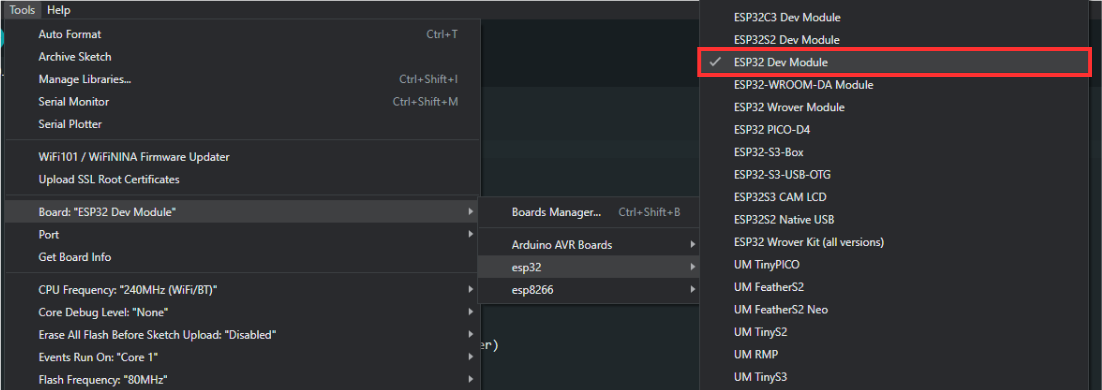Expand Core Debug Level options
The image size is (1102, 390).
[242, 312]
